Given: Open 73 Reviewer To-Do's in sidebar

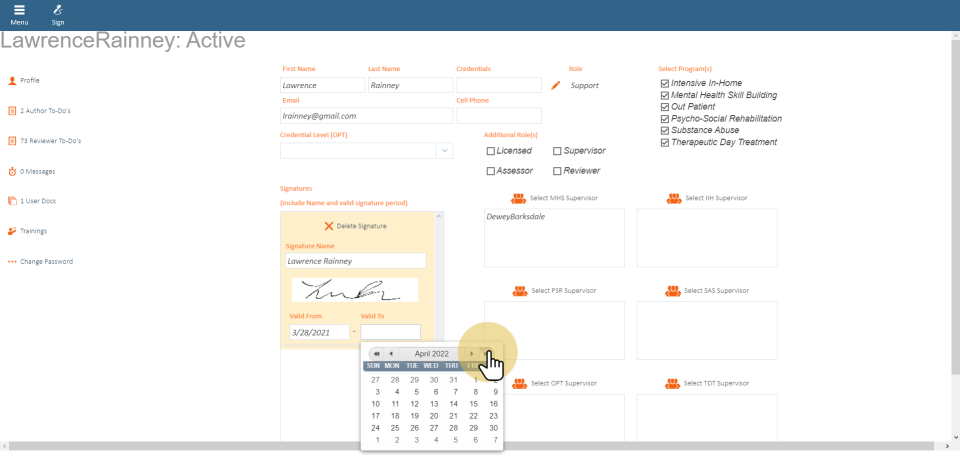Looking at the screenshot, I should (x=50, y=141).
